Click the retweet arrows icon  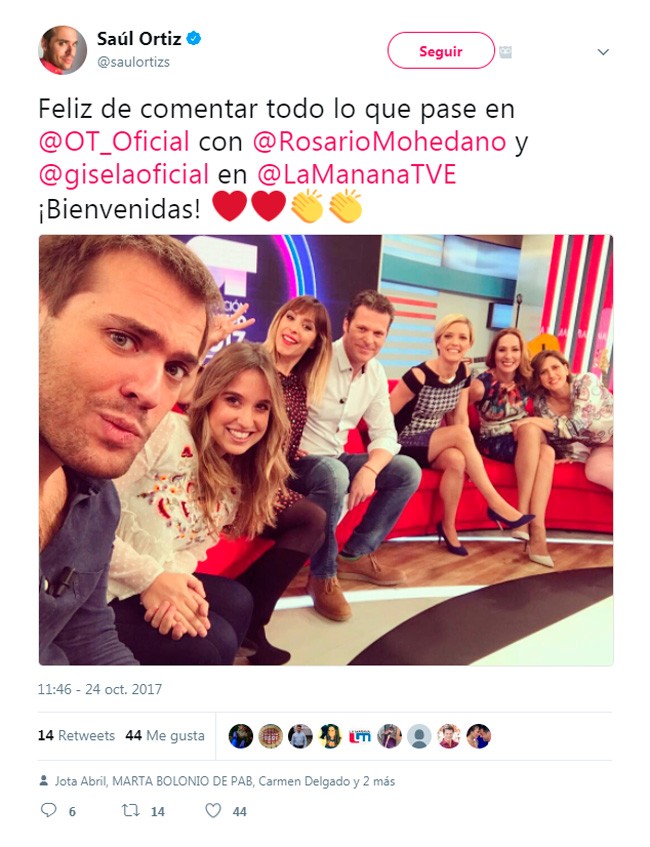pyautogui.click(x=130, y=810)
